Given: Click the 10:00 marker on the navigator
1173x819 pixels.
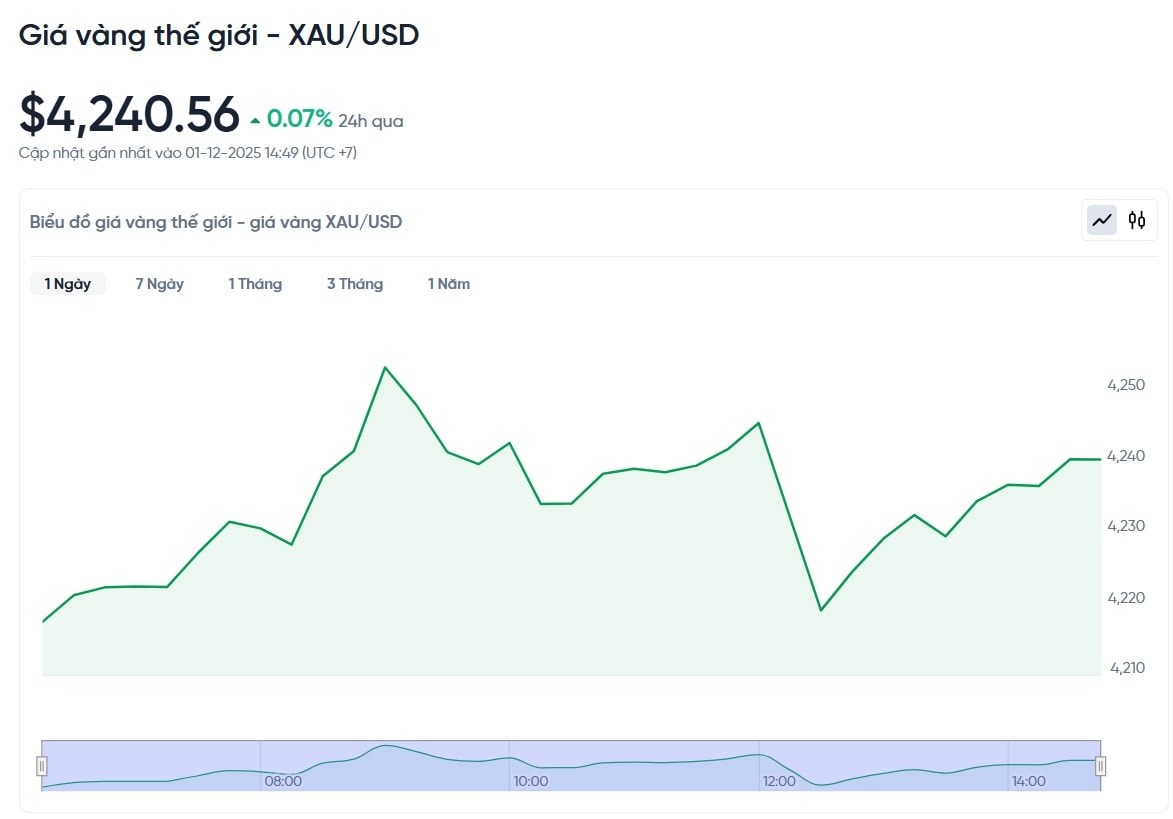Looking at the screenshot, I should (x=530, y=781).
